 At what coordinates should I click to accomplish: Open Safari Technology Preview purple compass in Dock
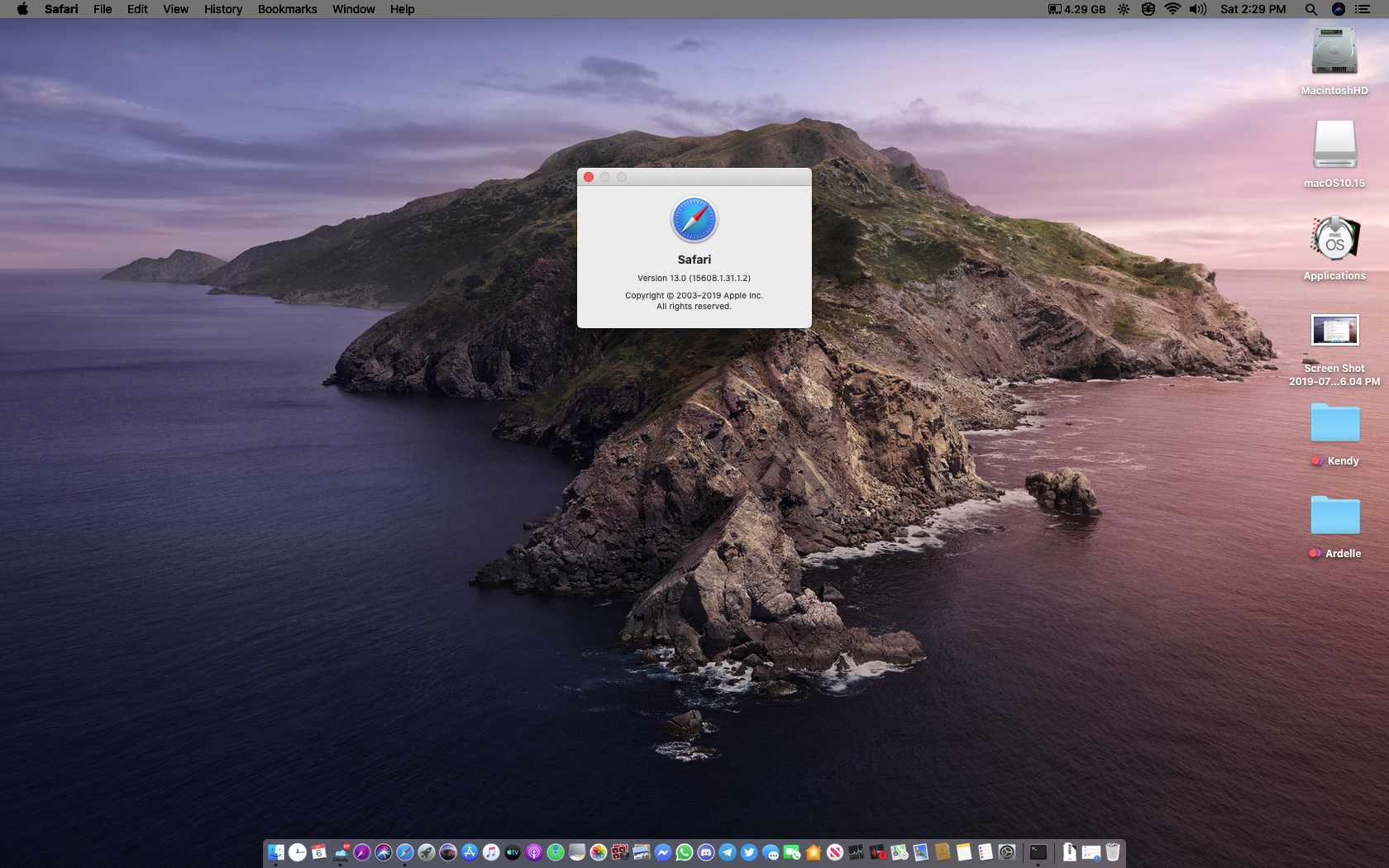(x=362, y=852)
